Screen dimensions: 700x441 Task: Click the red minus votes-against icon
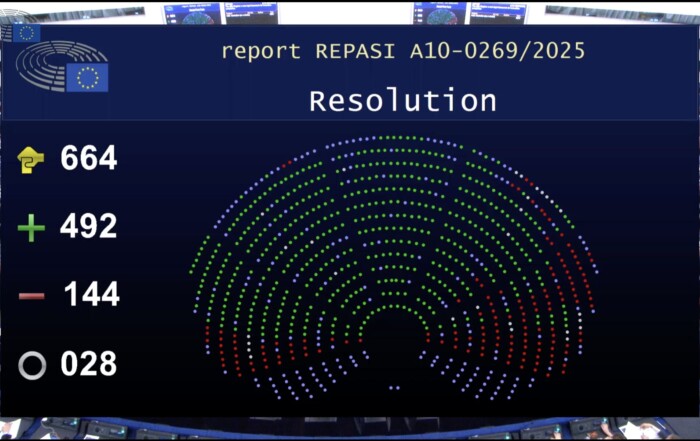[31, 296]
